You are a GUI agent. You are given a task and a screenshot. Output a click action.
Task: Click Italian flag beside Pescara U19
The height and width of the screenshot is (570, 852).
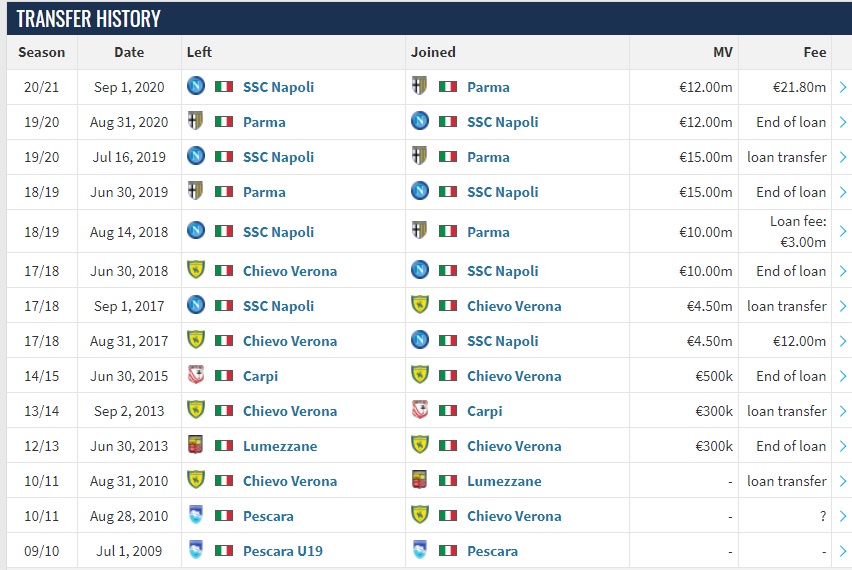pyautogui.click(x=224, y=551)
